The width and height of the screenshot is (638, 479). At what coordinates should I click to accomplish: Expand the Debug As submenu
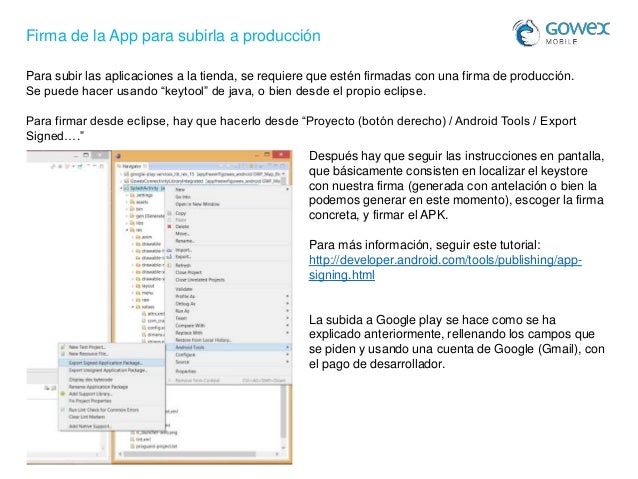[228, 304]
